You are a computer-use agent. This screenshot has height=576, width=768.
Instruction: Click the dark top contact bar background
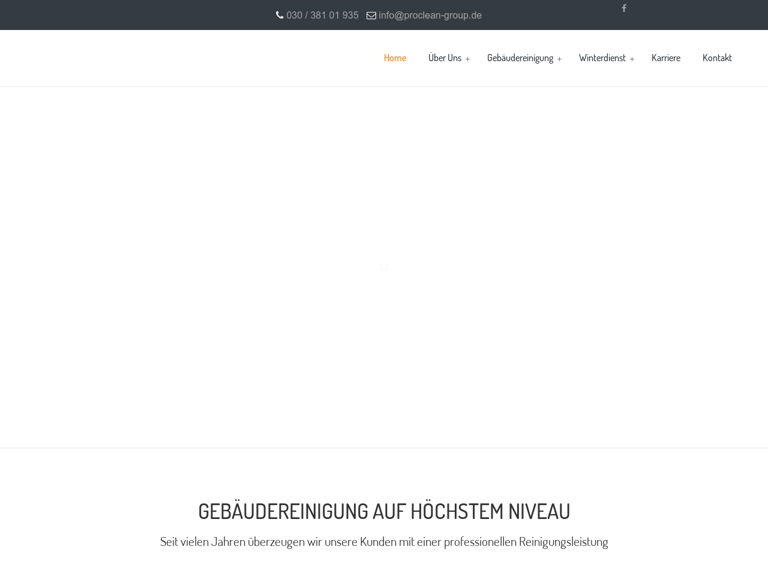[x=120, y=15]
